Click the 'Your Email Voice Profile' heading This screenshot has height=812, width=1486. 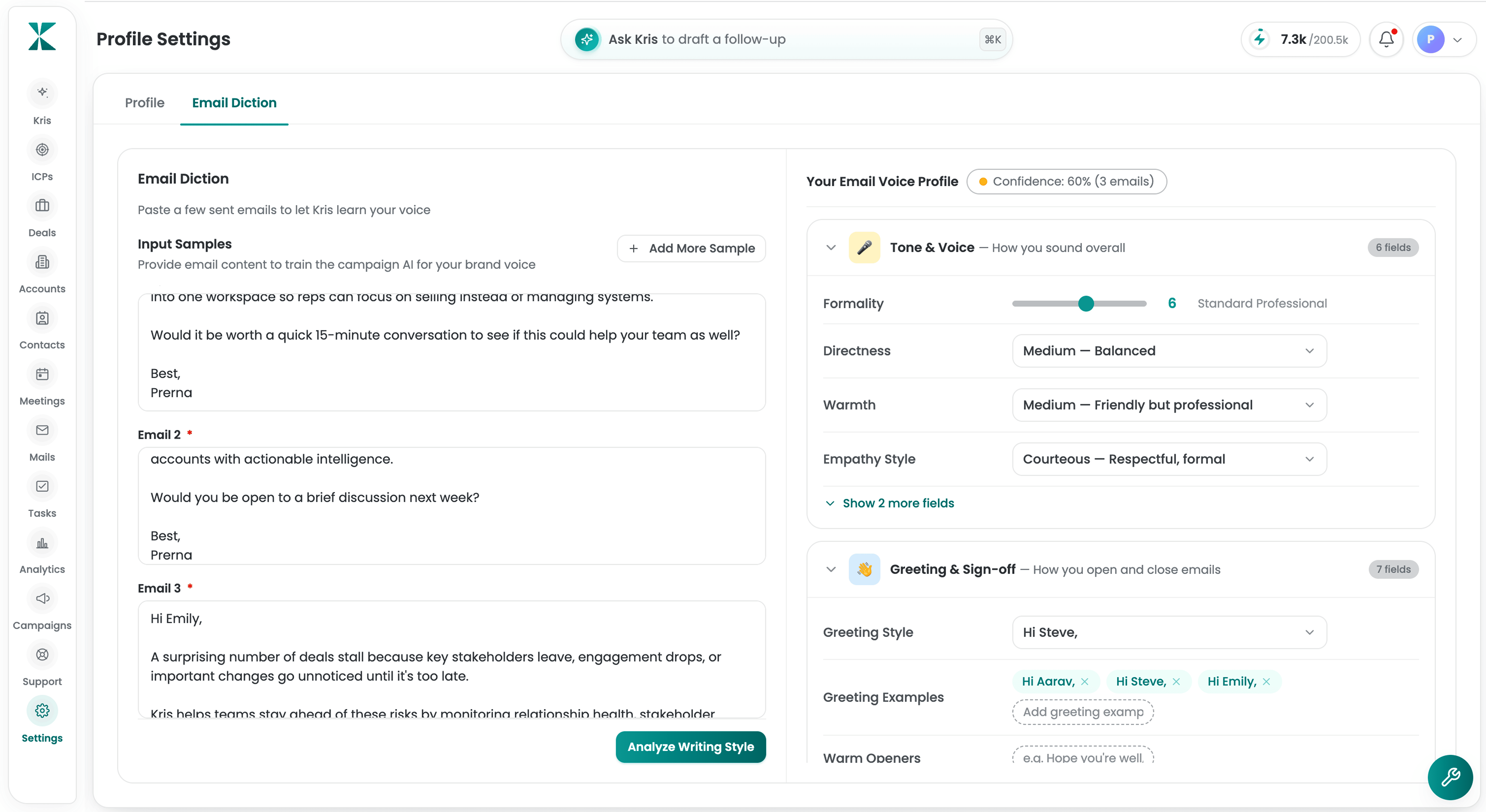(882, 182)
